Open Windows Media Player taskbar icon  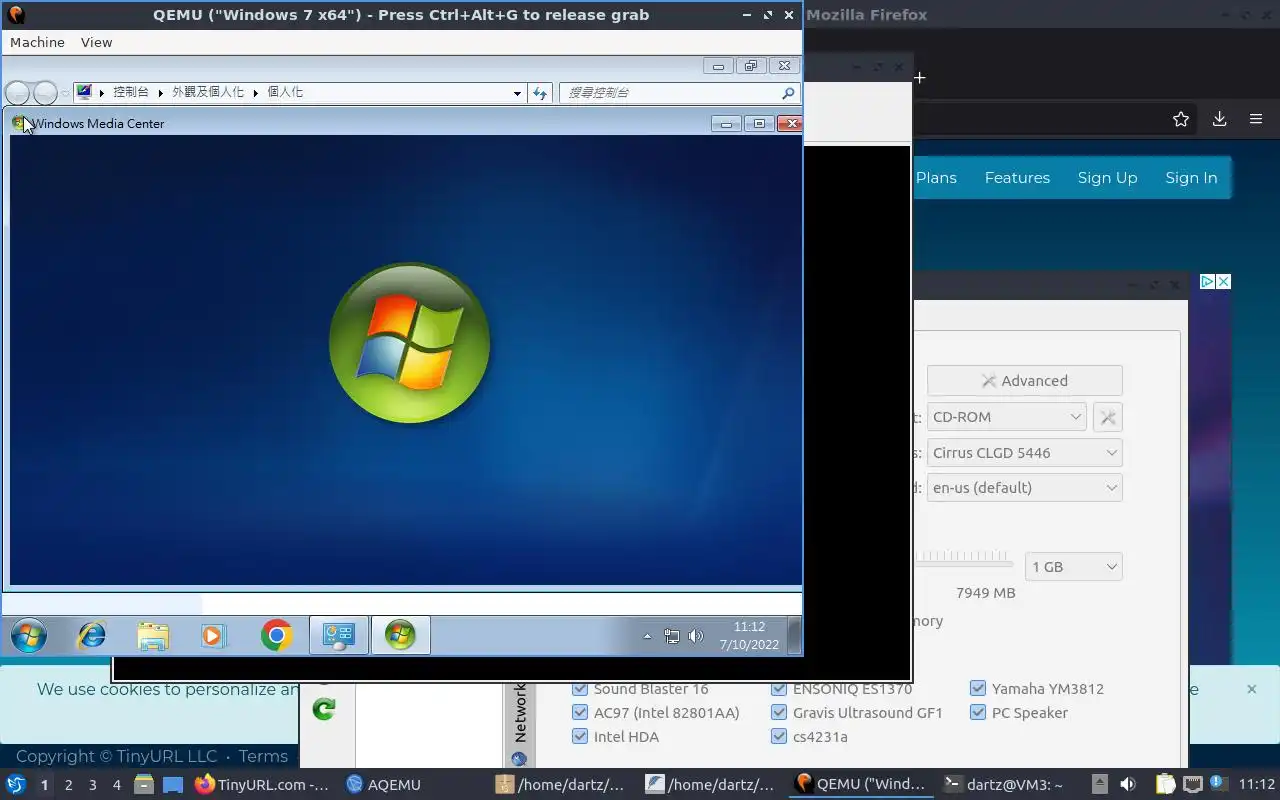point(213,636)
